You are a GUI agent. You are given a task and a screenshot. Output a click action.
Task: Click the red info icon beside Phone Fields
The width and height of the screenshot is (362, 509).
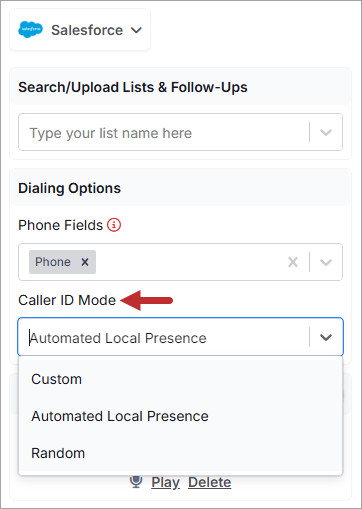pyautogui.click(x=114, y=225)
